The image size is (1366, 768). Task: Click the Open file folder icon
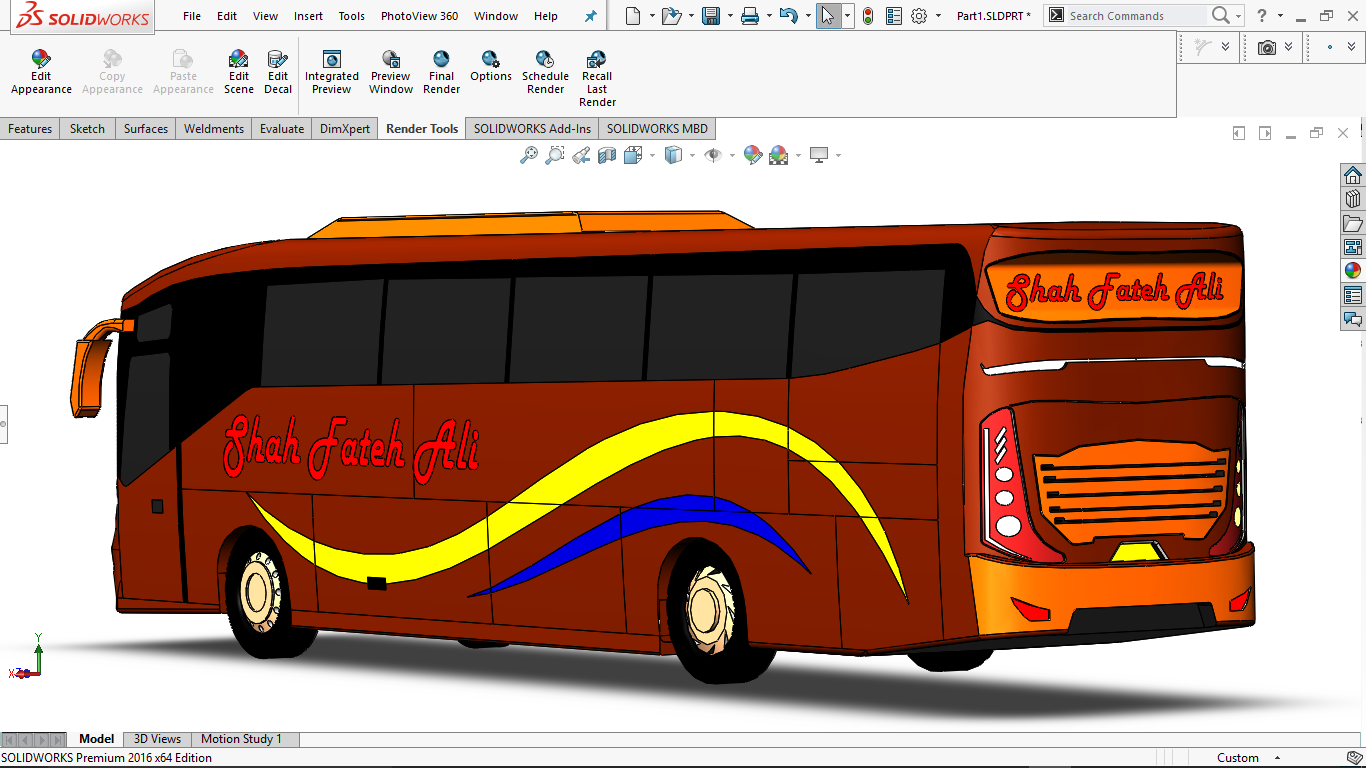(671, 16)
